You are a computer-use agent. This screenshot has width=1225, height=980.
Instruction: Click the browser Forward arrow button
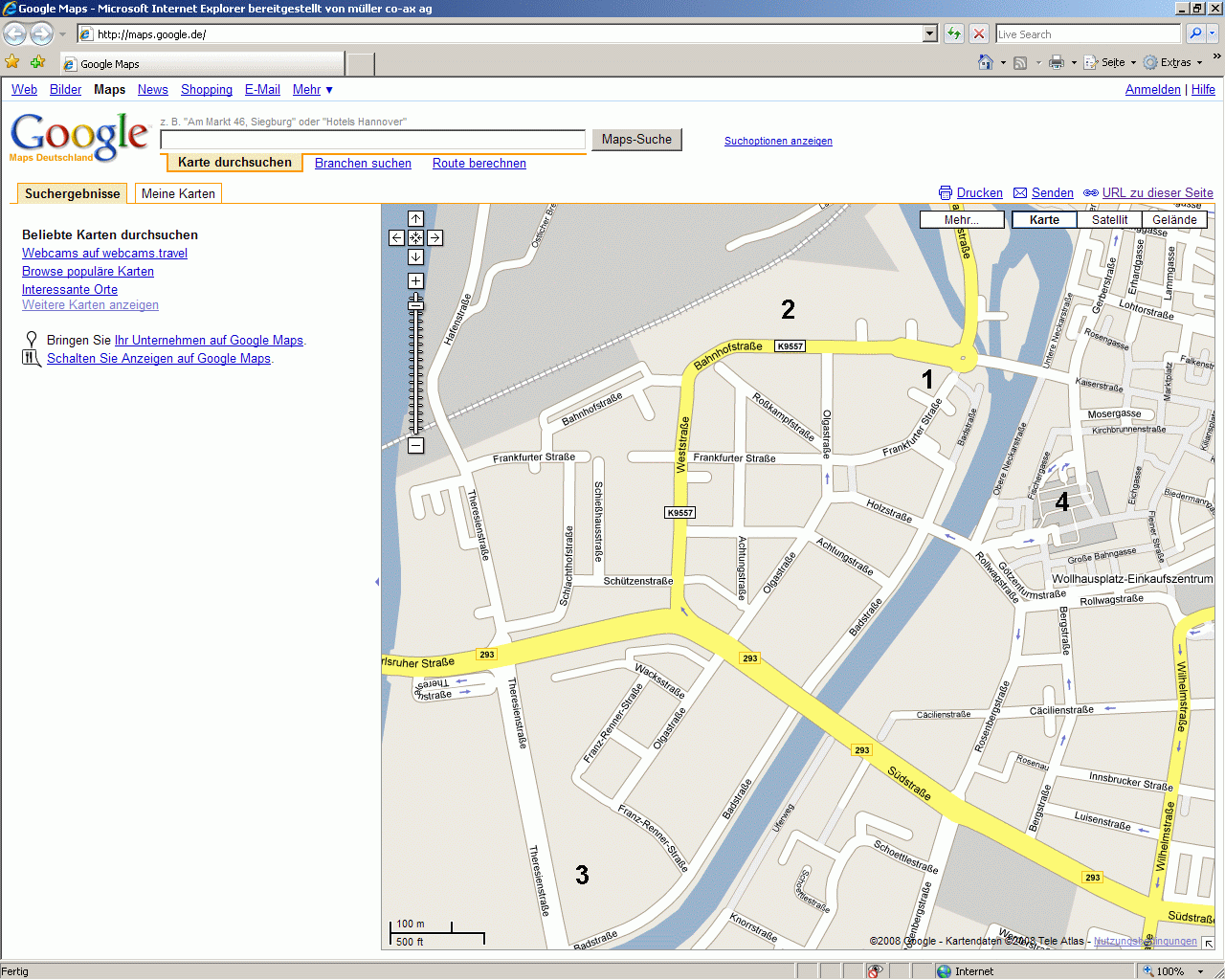click(41, 34)
